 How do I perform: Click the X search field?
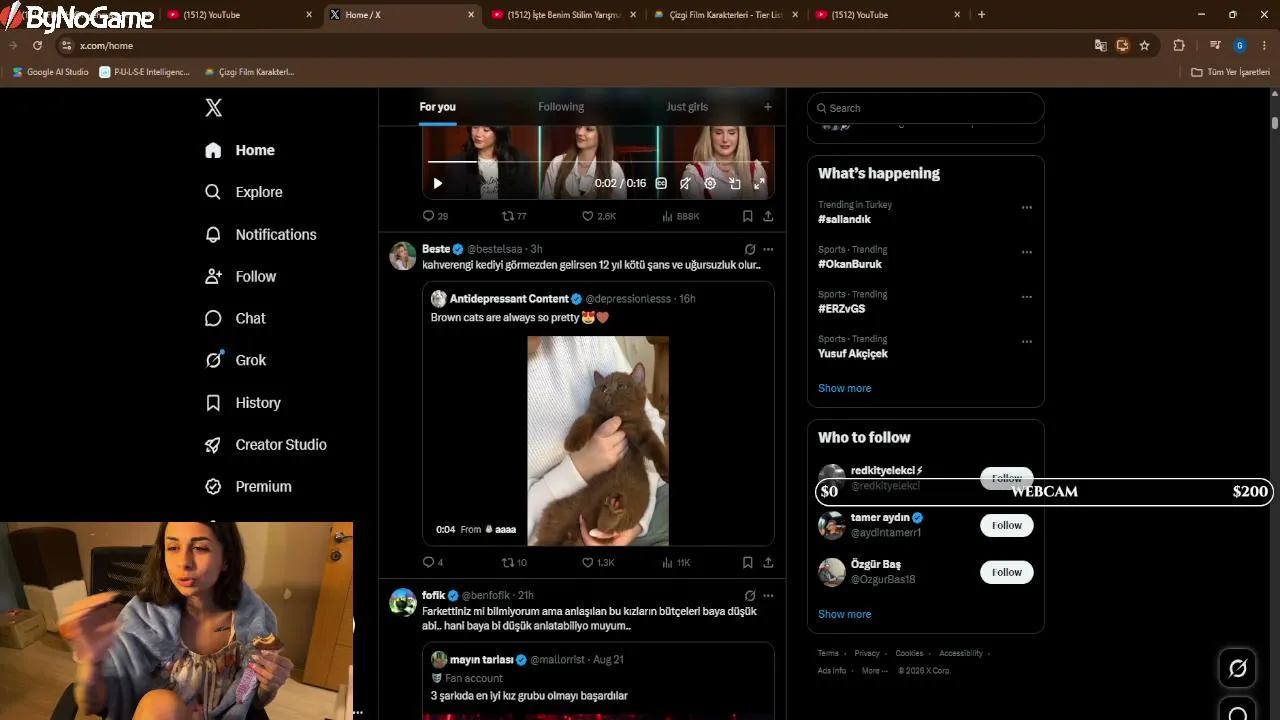coord(926,108)
